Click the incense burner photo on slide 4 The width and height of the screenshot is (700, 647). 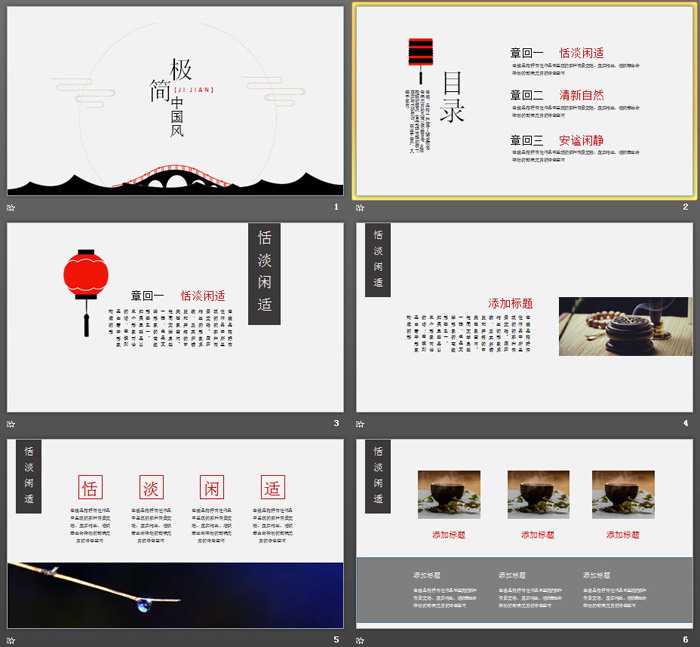[624, 326]
